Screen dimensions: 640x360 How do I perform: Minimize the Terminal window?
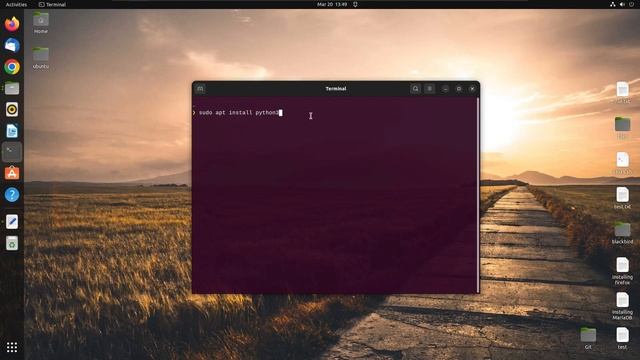(x=445, y=89)
